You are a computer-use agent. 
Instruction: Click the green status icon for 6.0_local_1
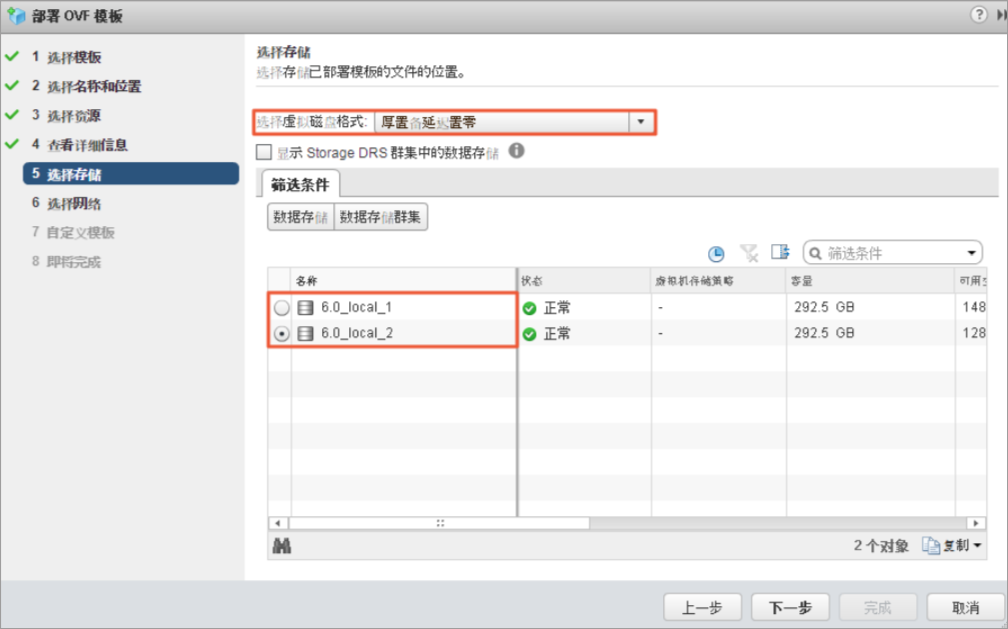(x=530, y=308)
